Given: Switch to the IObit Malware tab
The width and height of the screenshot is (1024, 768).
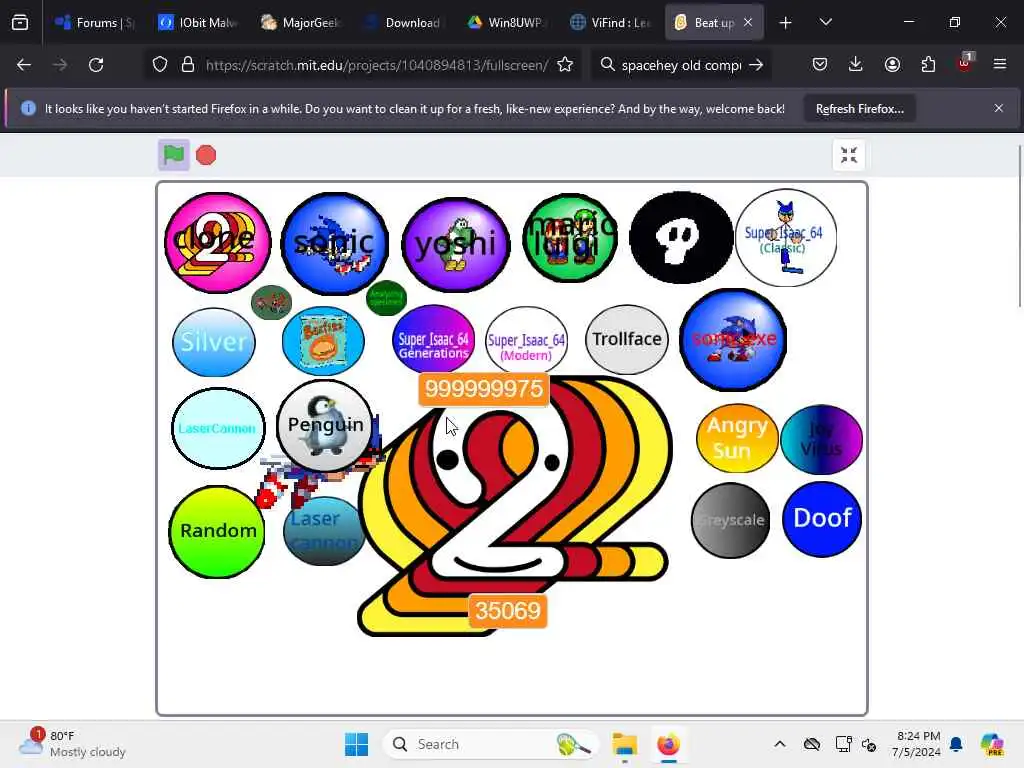Looking at the screenshot, I should pyautogui.click(x=198, y=22).
